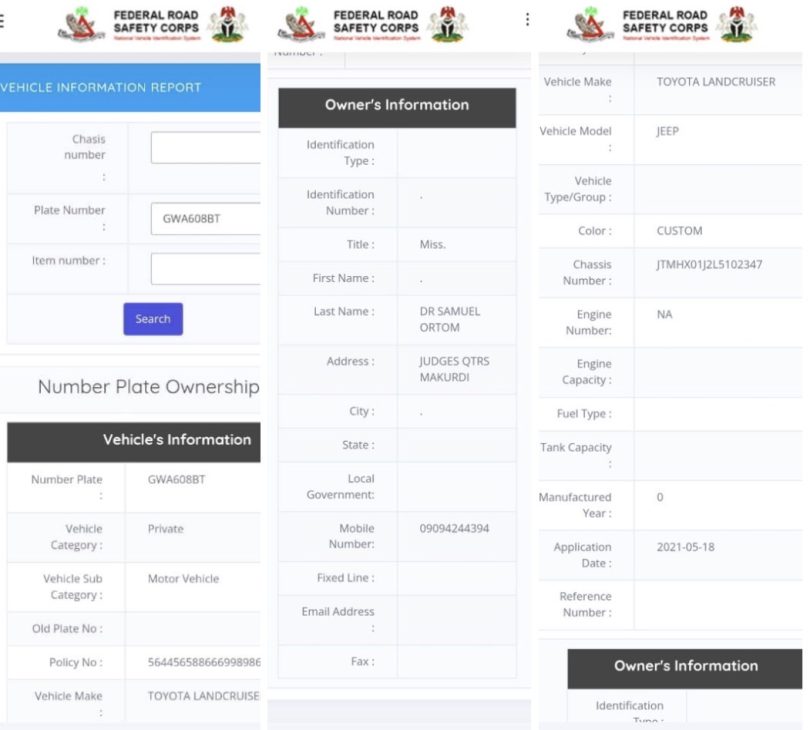The image size is (810, 730).
Task: Click the blue Search button
Action: pyautogui.click(x=153, y=319)
